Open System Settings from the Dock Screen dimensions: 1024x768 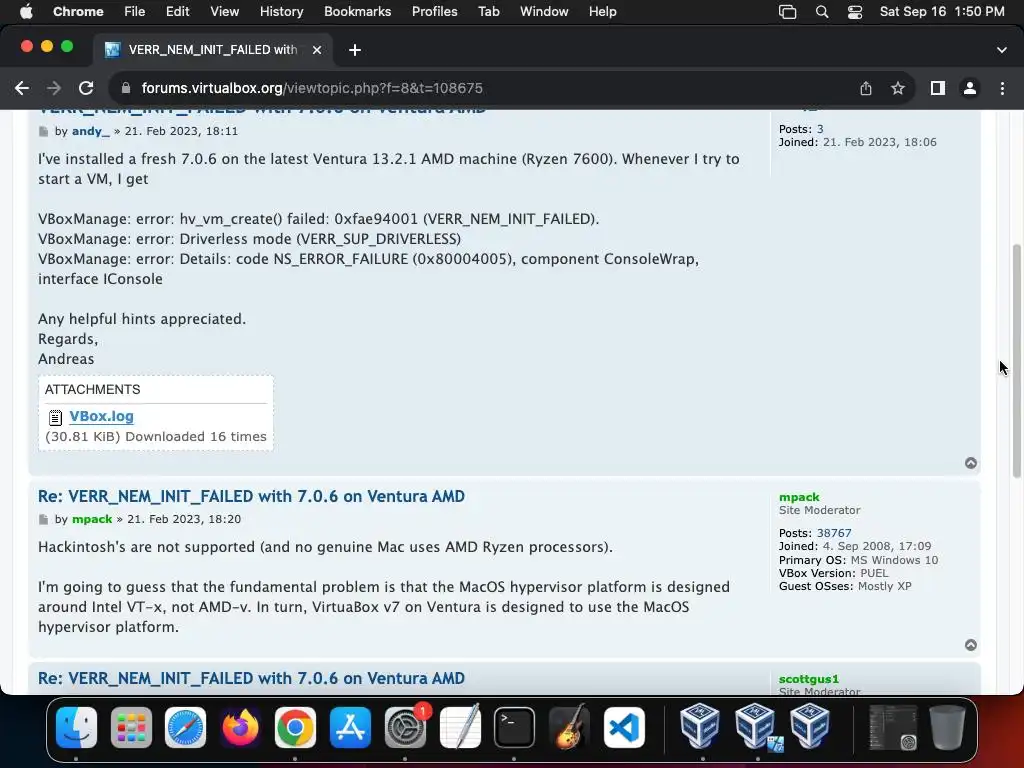point(405,728)
